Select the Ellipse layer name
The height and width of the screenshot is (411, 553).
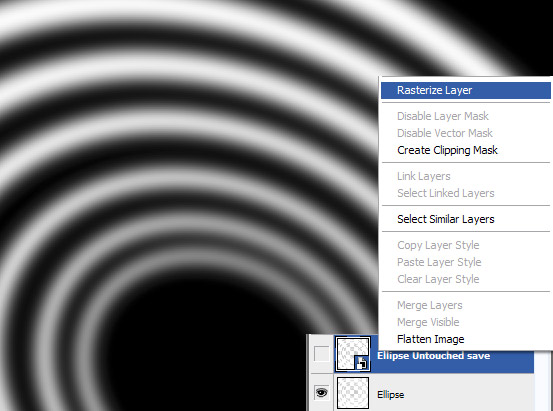(x=390, y=395)
